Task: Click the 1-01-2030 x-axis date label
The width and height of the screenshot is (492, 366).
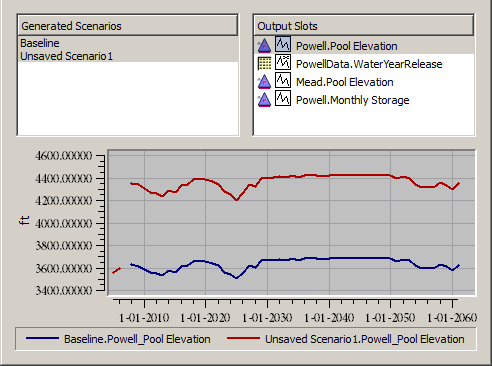Action: tap(267, 318)
